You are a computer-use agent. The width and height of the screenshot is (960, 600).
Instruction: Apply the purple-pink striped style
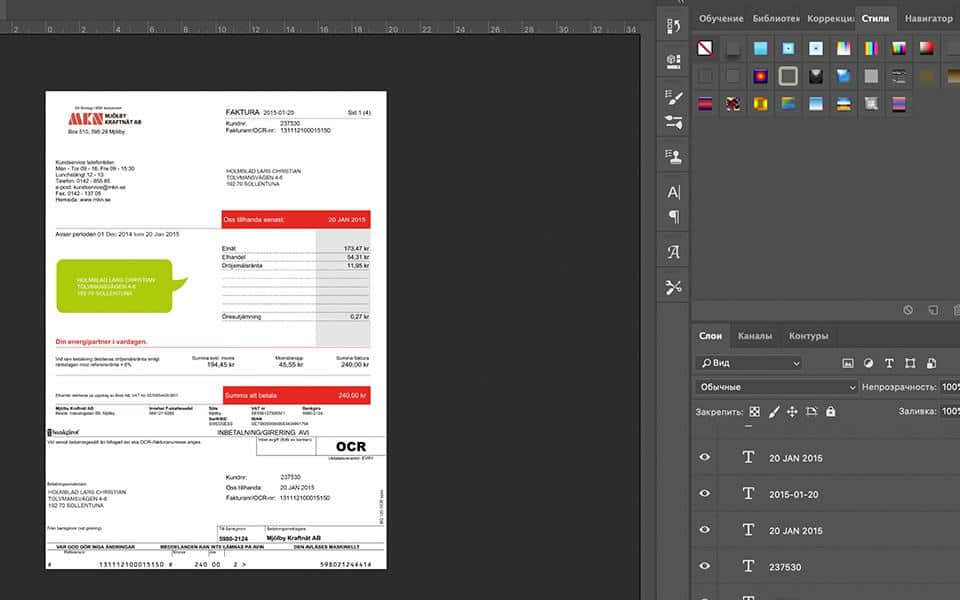(899, 104)
